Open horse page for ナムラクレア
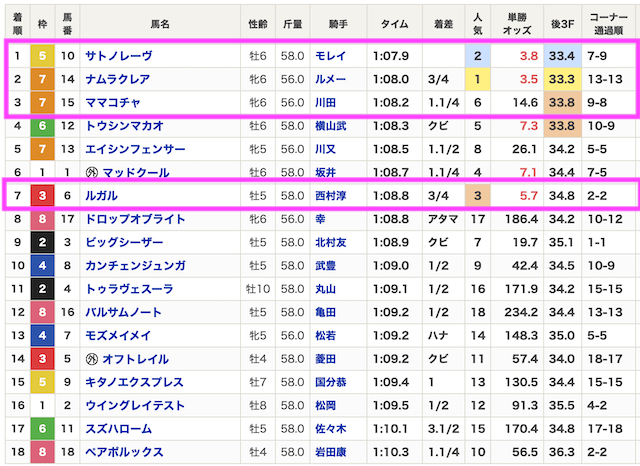 pos(118,79)
